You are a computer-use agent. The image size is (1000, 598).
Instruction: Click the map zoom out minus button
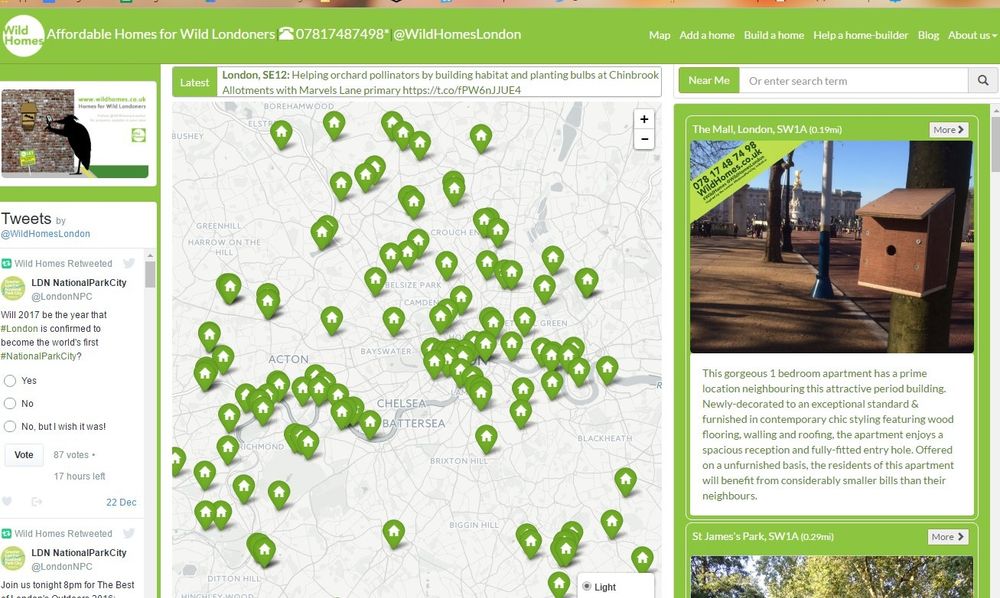(644, 139)
